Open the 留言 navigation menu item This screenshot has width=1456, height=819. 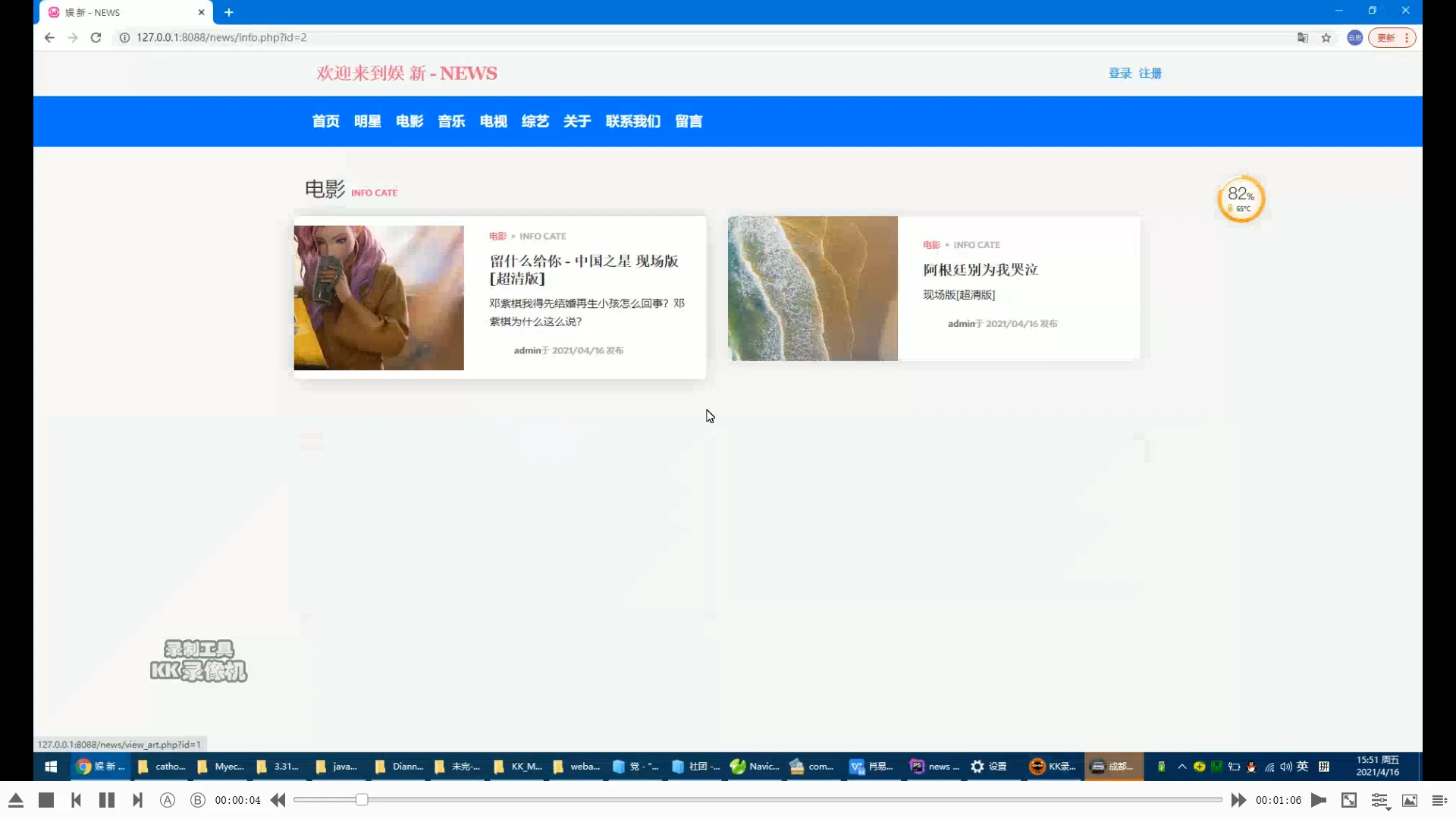[x=689, y=121]
